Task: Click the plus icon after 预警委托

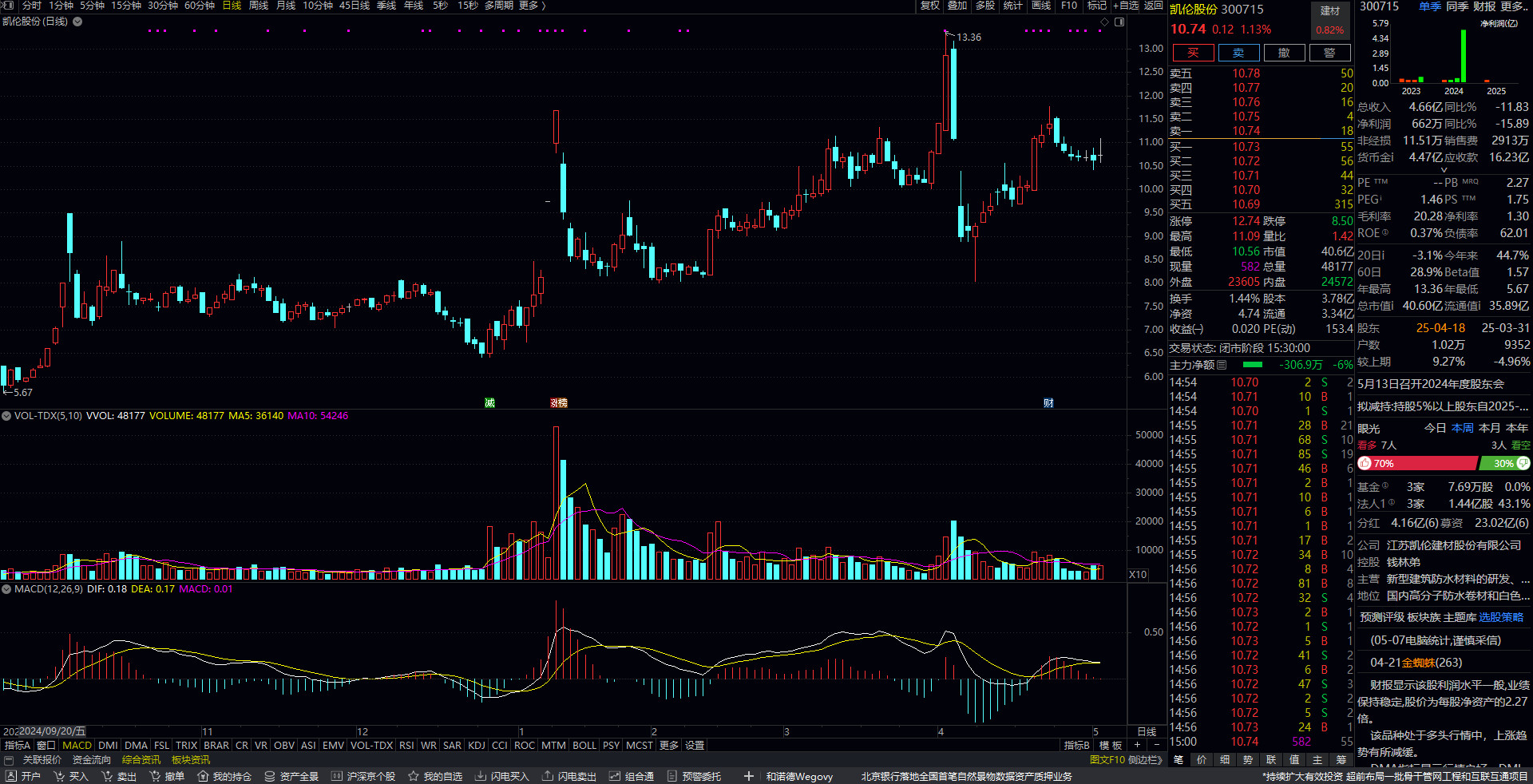Action: (x=748, y=776)
